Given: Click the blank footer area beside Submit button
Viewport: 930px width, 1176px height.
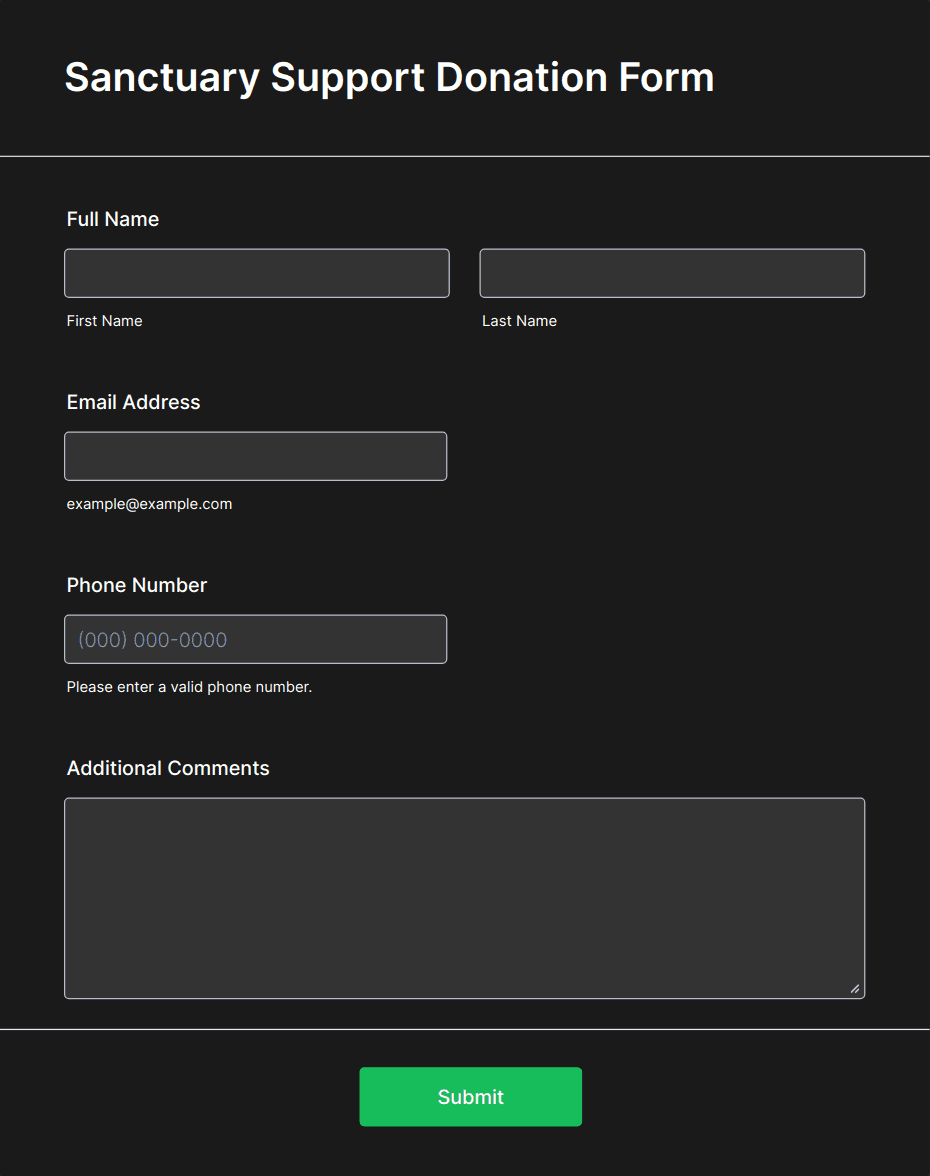Looking at the screenshot, I should point(750,1096).
